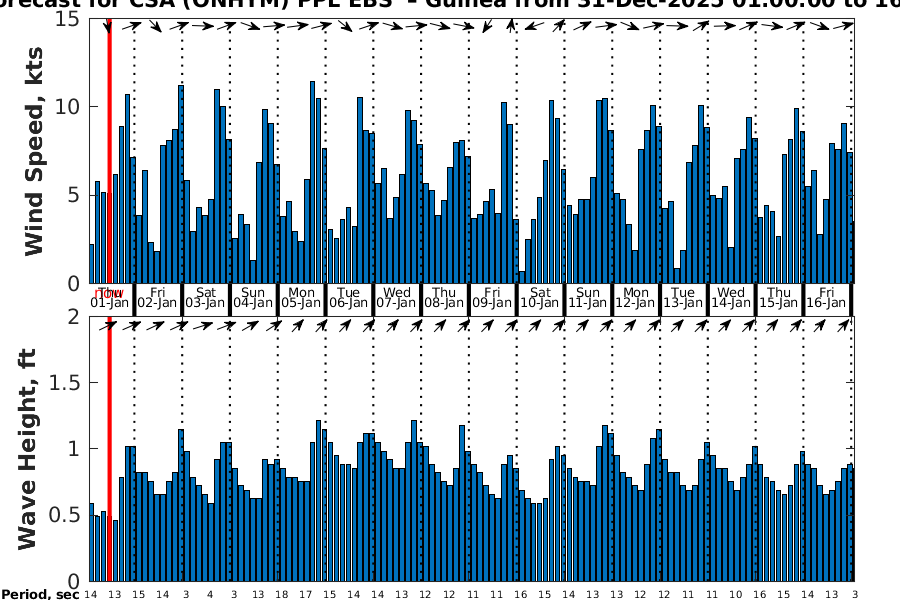This screenshot has height=600, width=900.
Task: Click the Period, sec label at bottom left
Action: (40, 594)
